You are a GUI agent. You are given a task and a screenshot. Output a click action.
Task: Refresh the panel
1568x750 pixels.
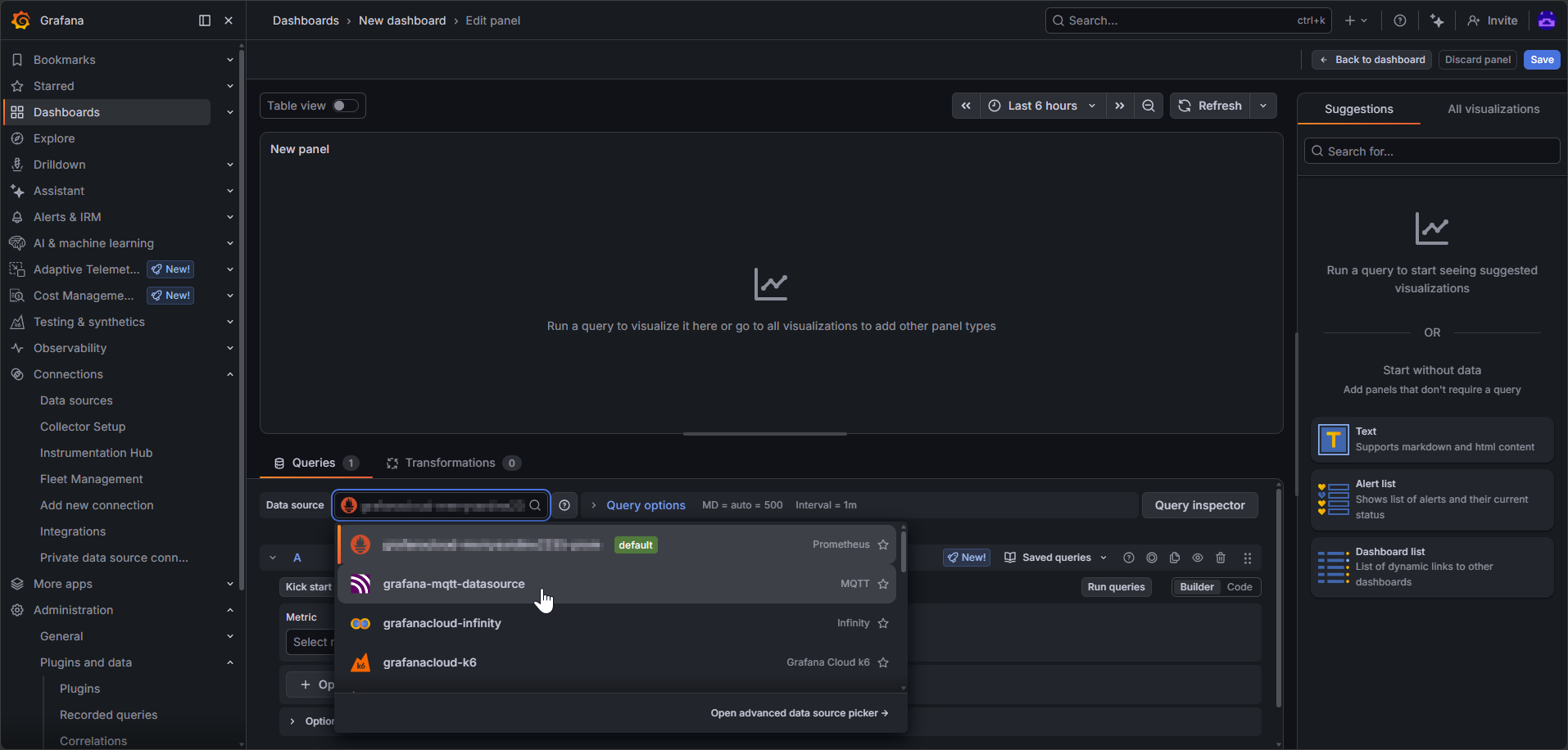click(1210, 106)
